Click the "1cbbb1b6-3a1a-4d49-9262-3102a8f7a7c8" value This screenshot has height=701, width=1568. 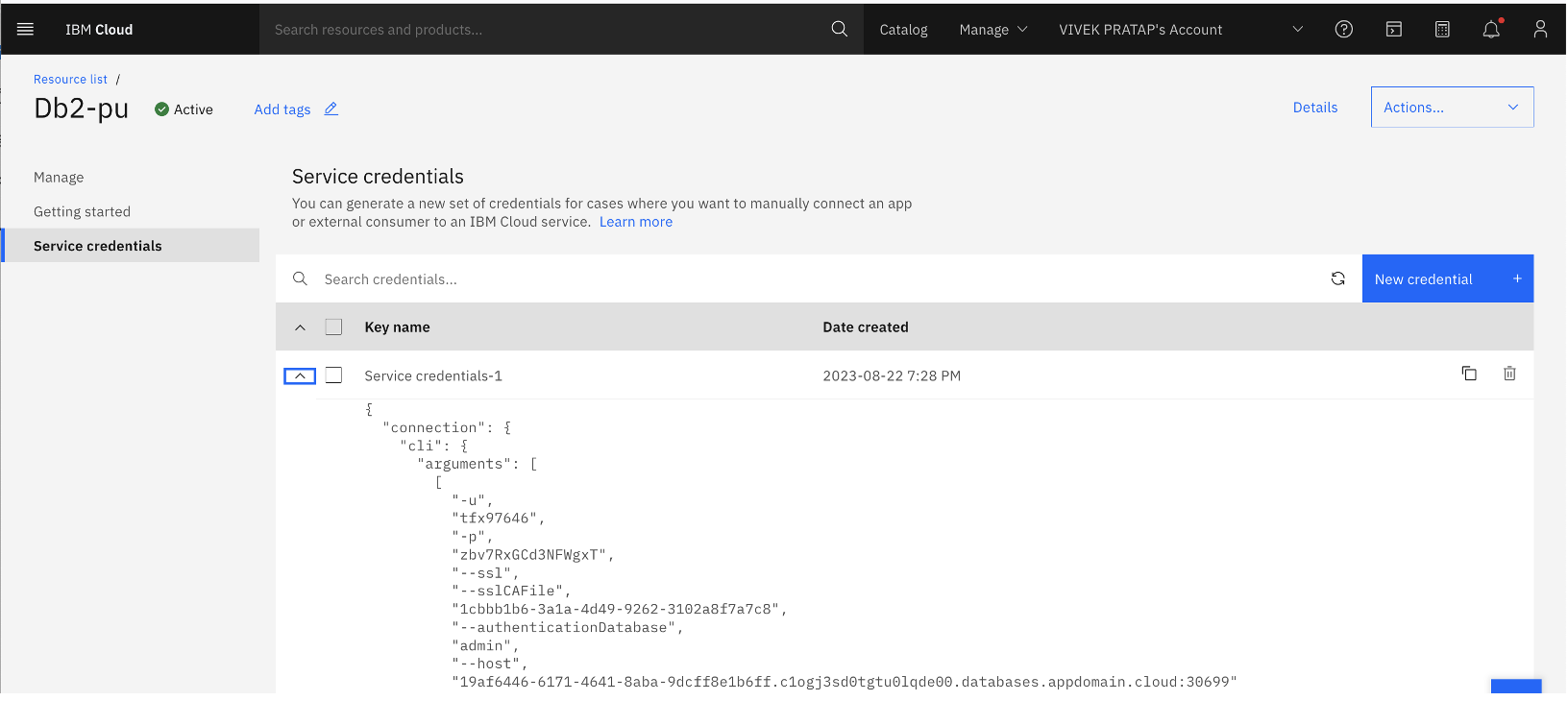pos(620,610)
